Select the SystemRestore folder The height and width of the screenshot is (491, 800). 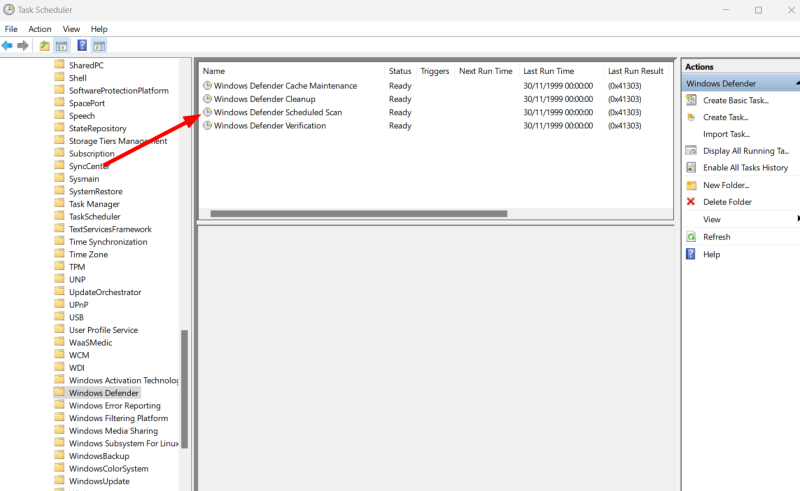point(96,191)
